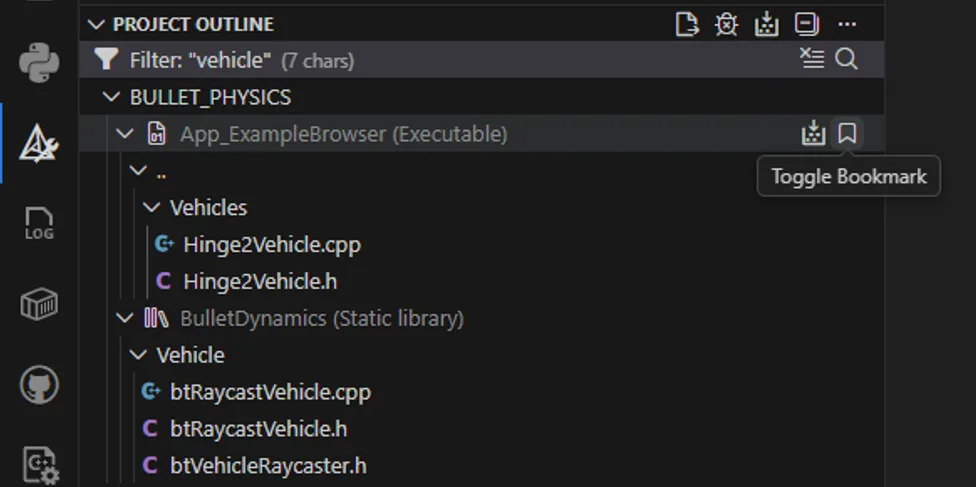Select the Vehicle folder name under BulletDynamics
Viewport: 976px width, 487px height.
tap(190, 355)
